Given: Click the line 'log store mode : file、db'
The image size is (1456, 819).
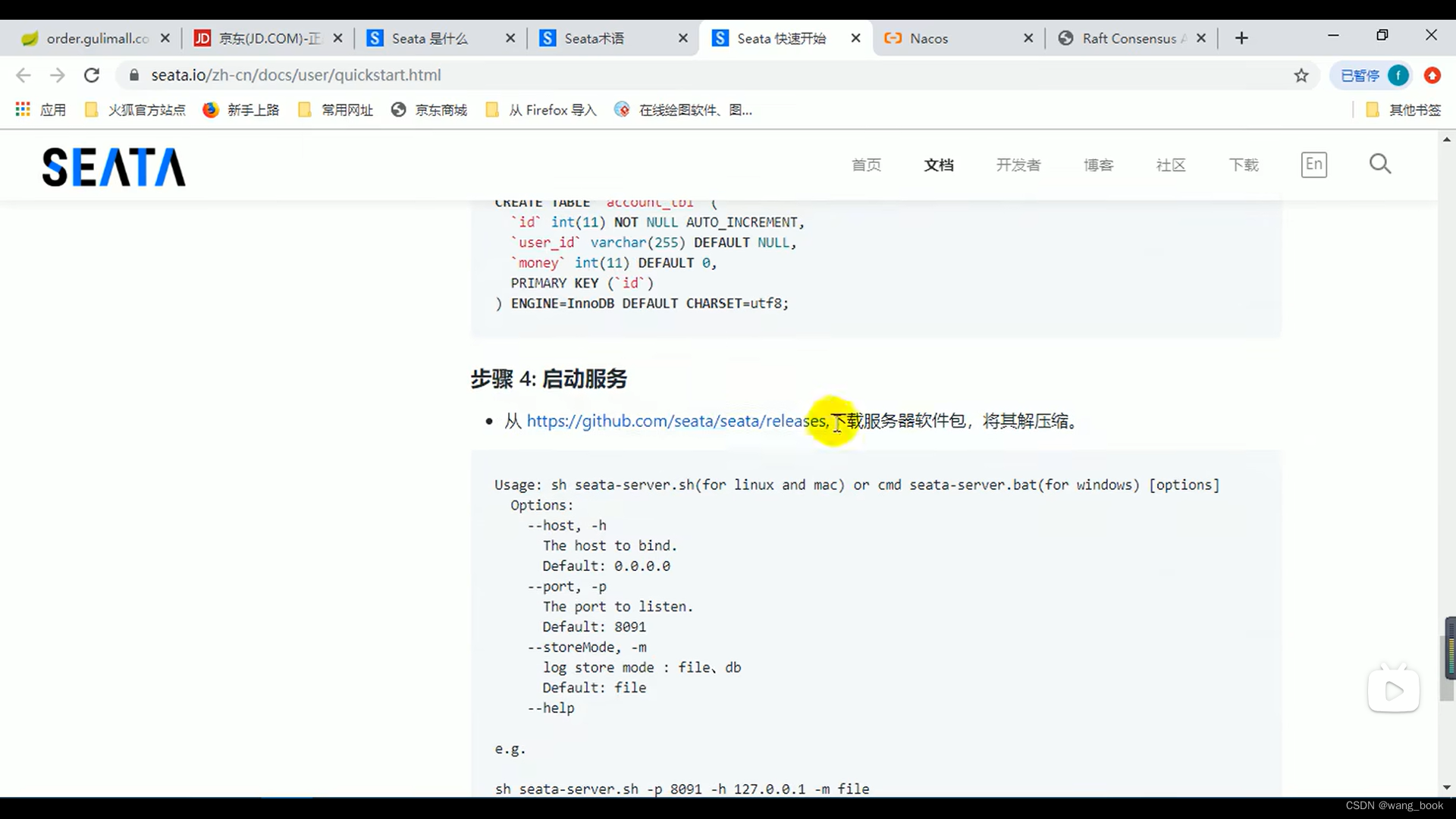Looking at the screenshot, I should (642, 668).
